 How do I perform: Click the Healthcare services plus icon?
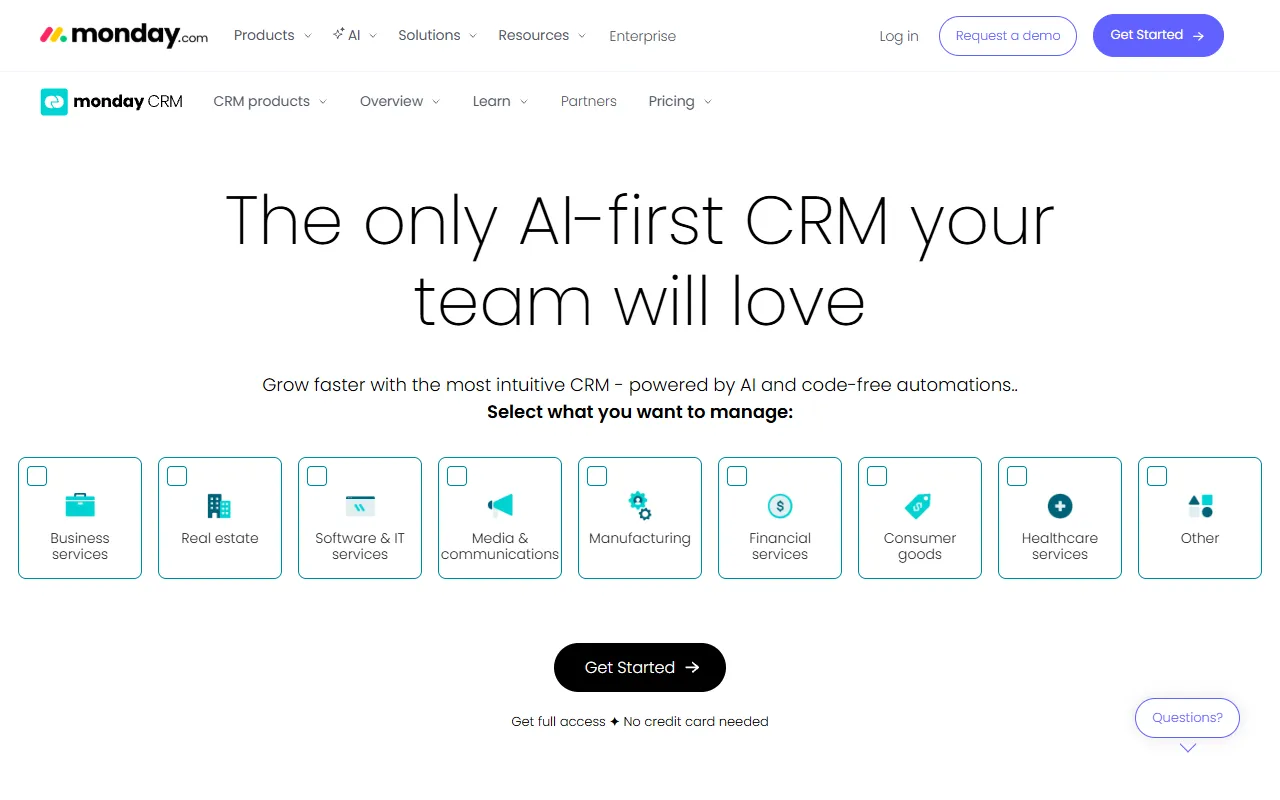[x=1060, y=506]
